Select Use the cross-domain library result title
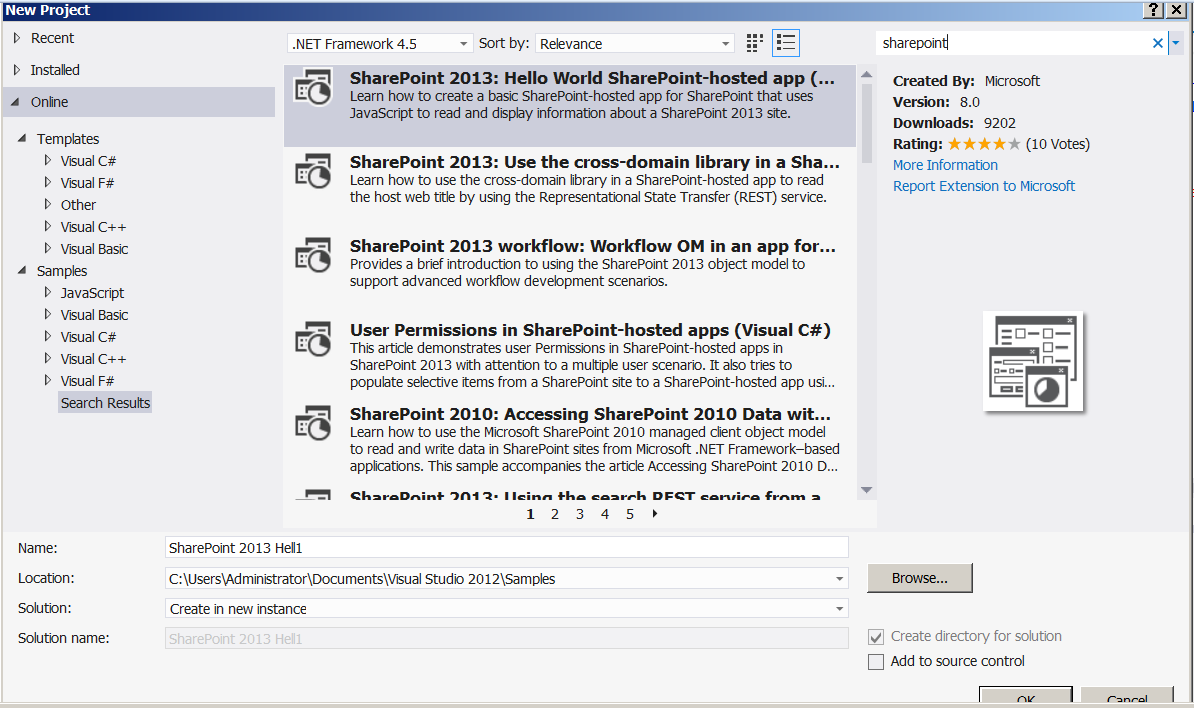Screen dimensions: 1194x708 (595, 162)
